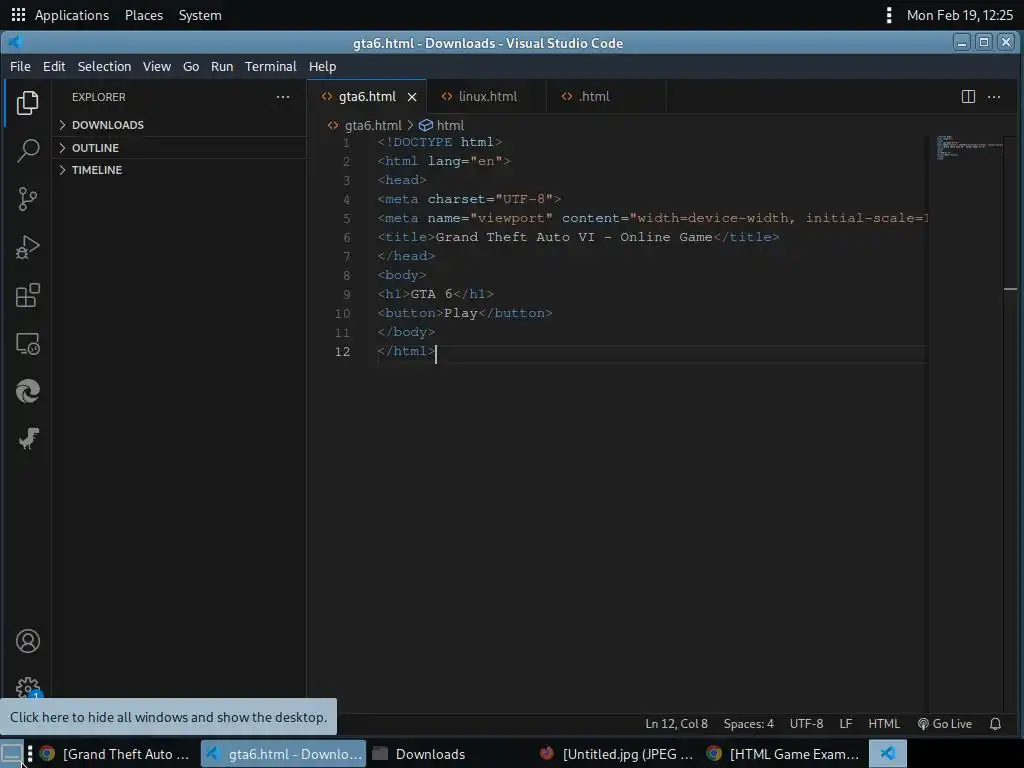The image size is (1024, 768).
Task: Open the Source Control view
Action: [27, 199]
